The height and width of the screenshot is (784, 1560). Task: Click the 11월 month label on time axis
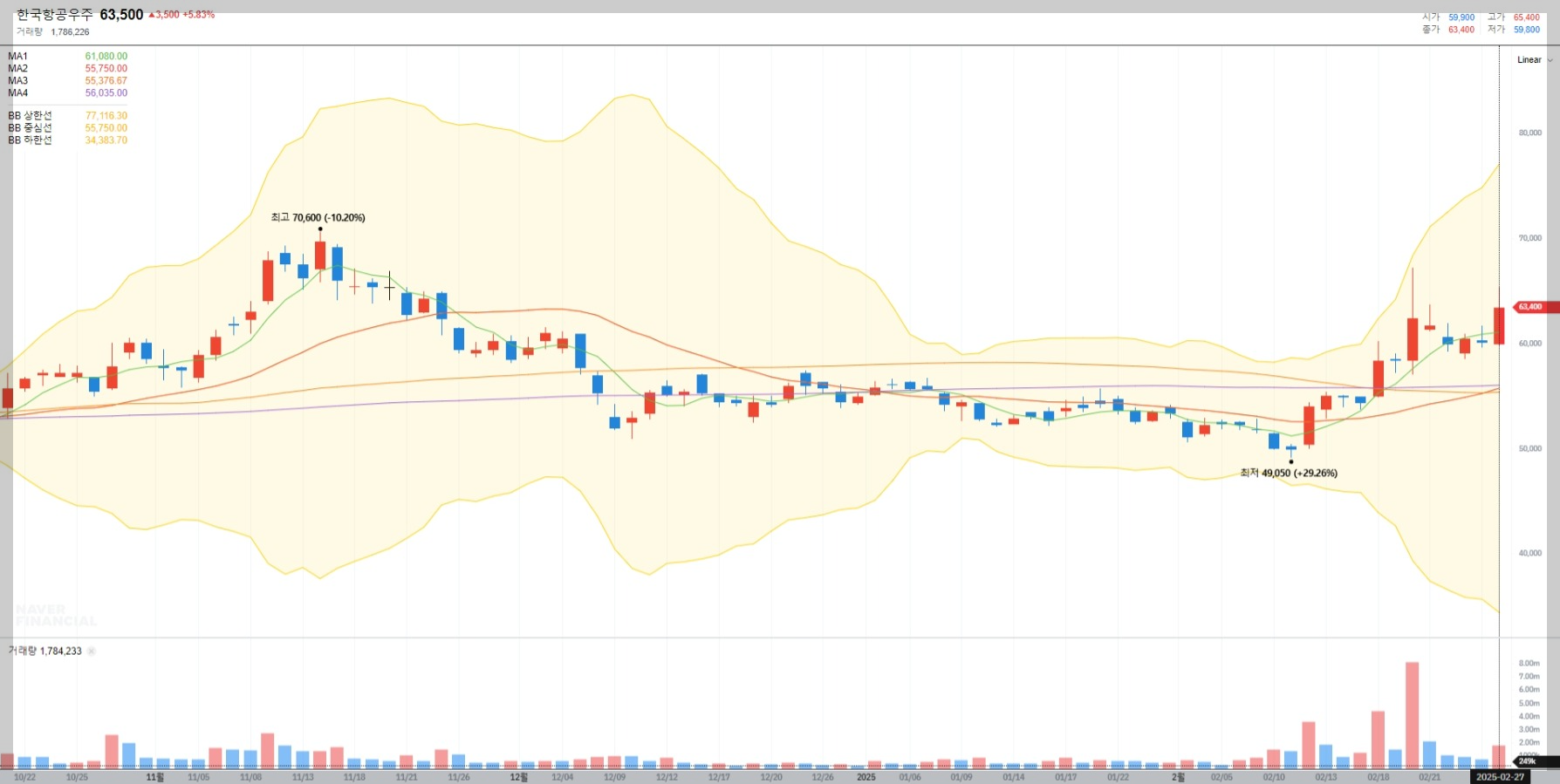click(x=155, y=777)
